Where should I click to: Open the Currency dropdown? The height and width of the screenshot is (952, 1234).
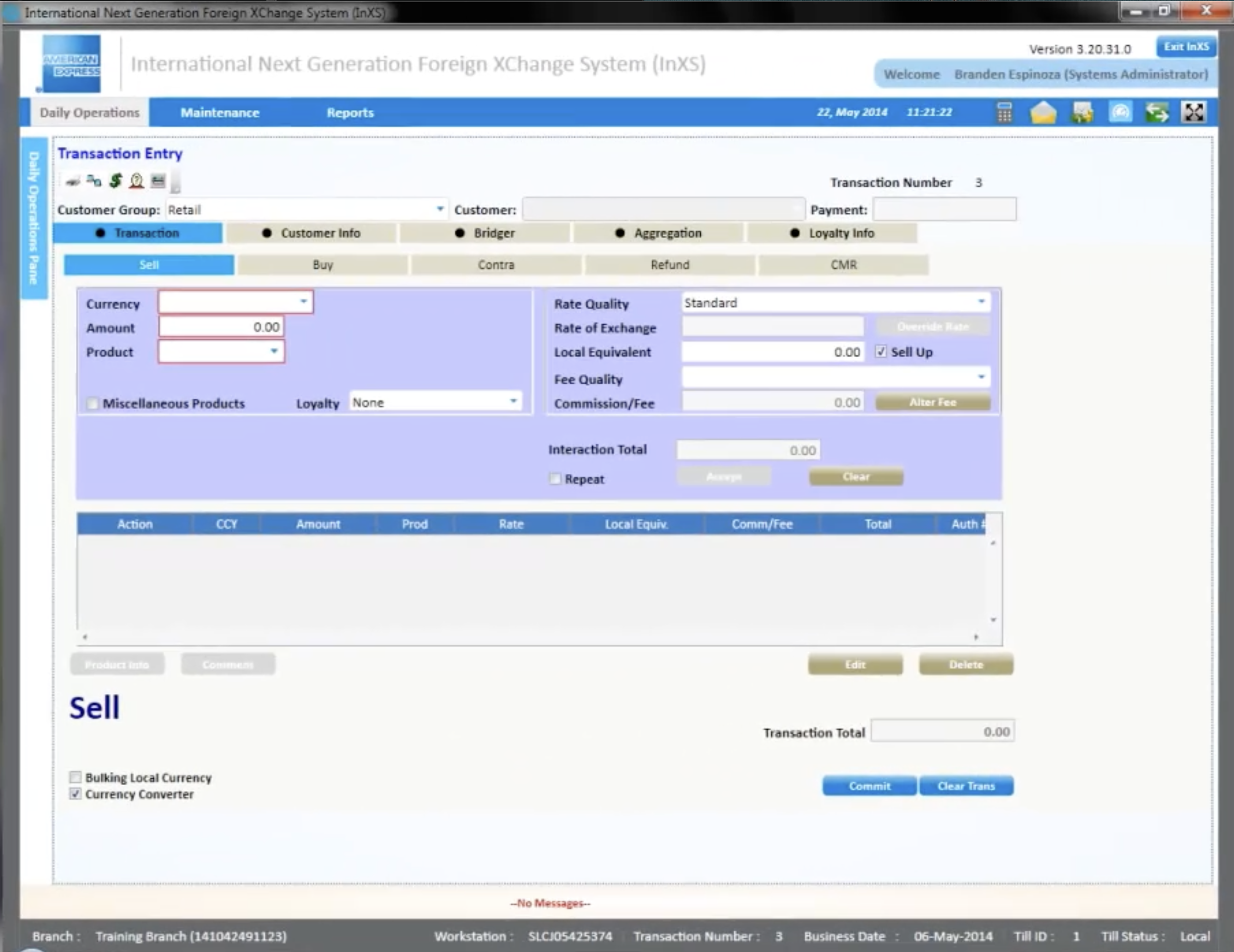click(303, 302)
